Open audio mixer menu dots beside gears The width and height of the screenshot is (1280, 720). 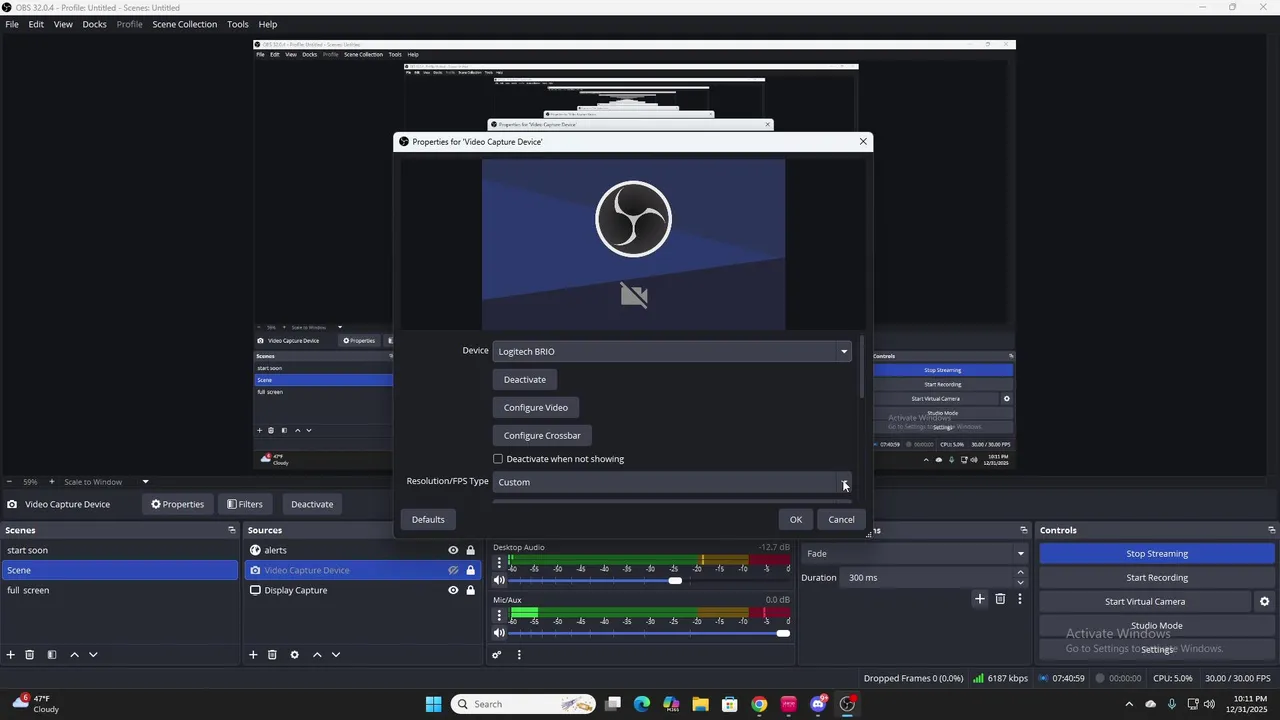click(519, 655)
